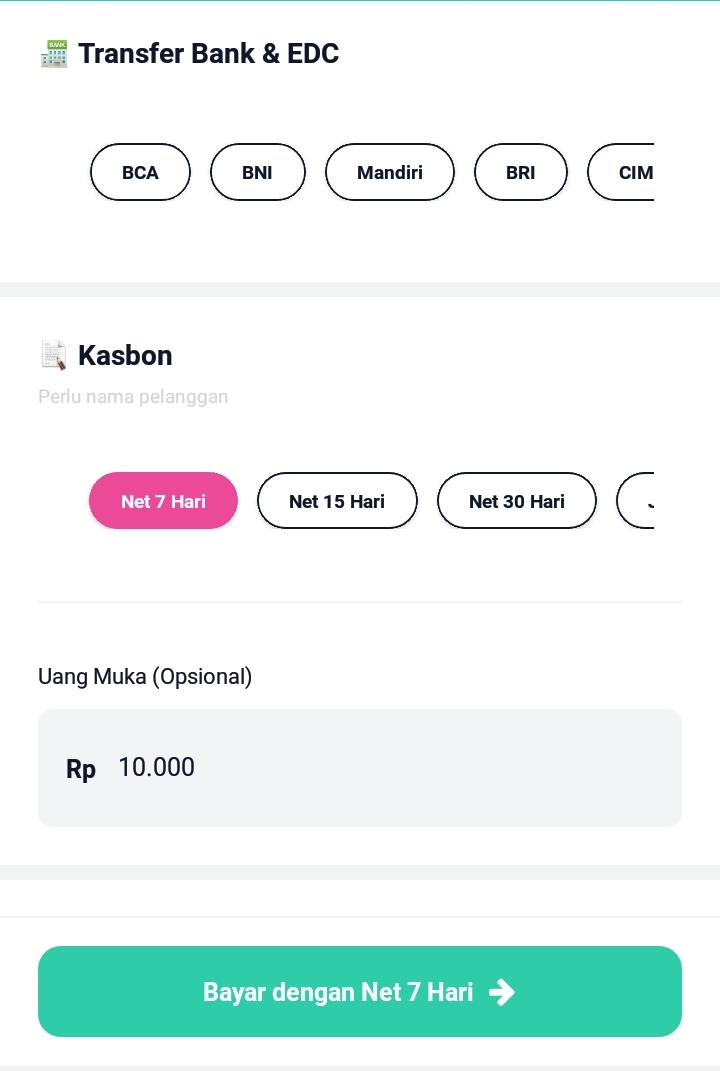Choose Net 30 Hari credit term

(516, 501)
